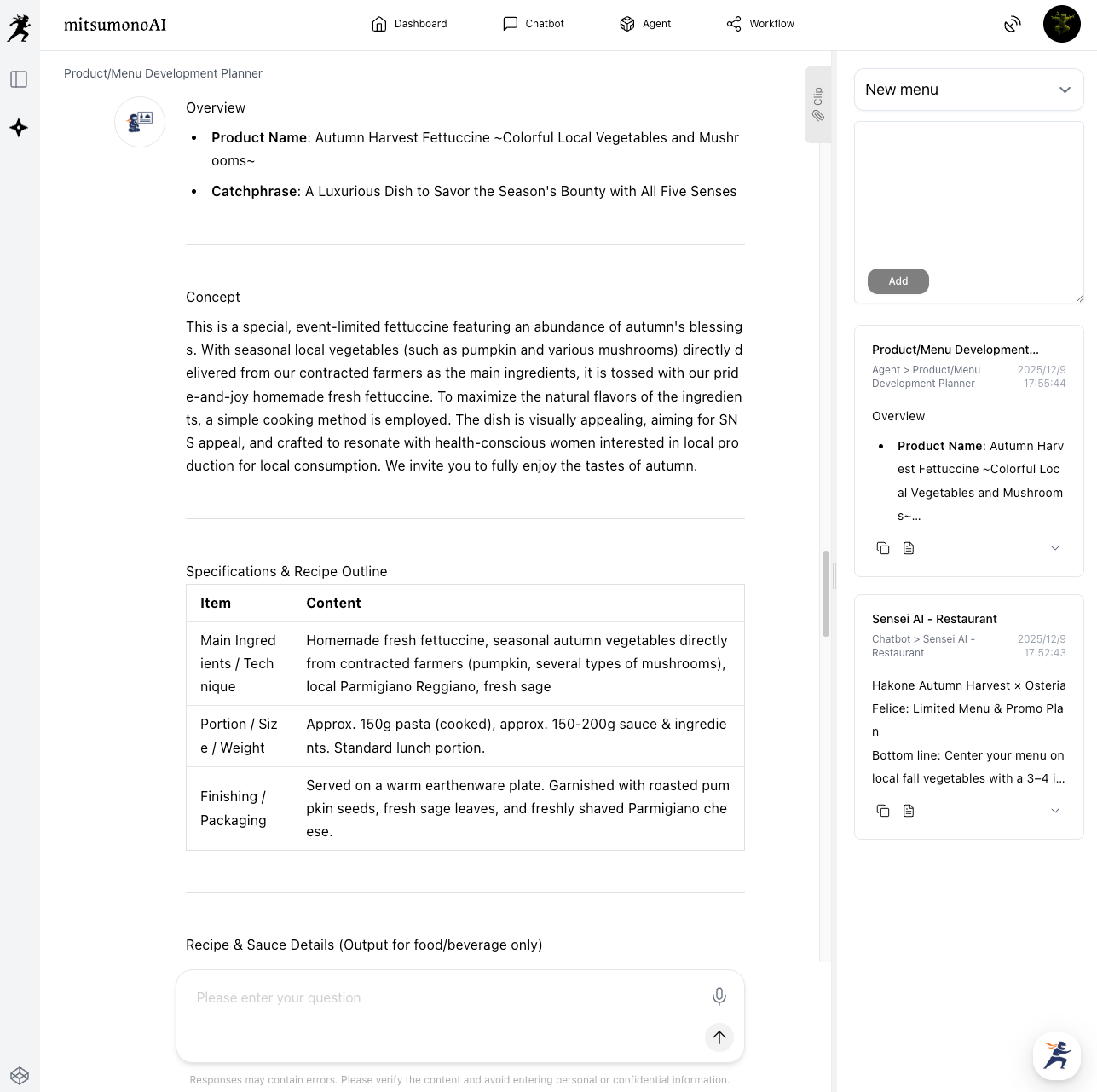This screenshot has height=1092, width=1097.
Task: Open the New menu dropdown
Action: pos(968,90)
